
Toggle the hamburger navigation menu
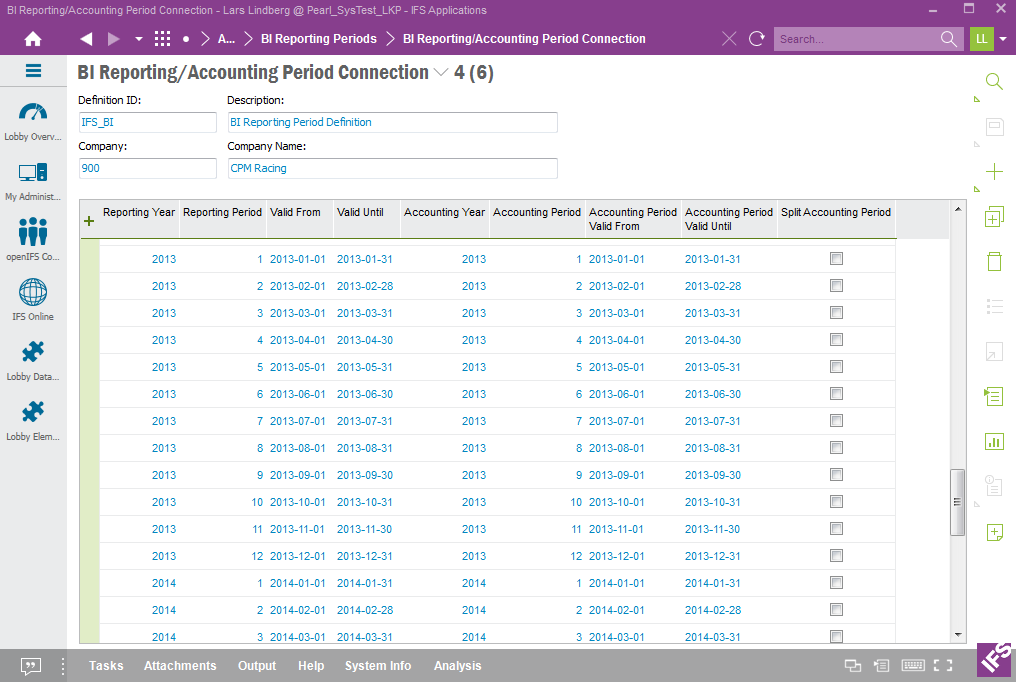click(x=33, y=71)
